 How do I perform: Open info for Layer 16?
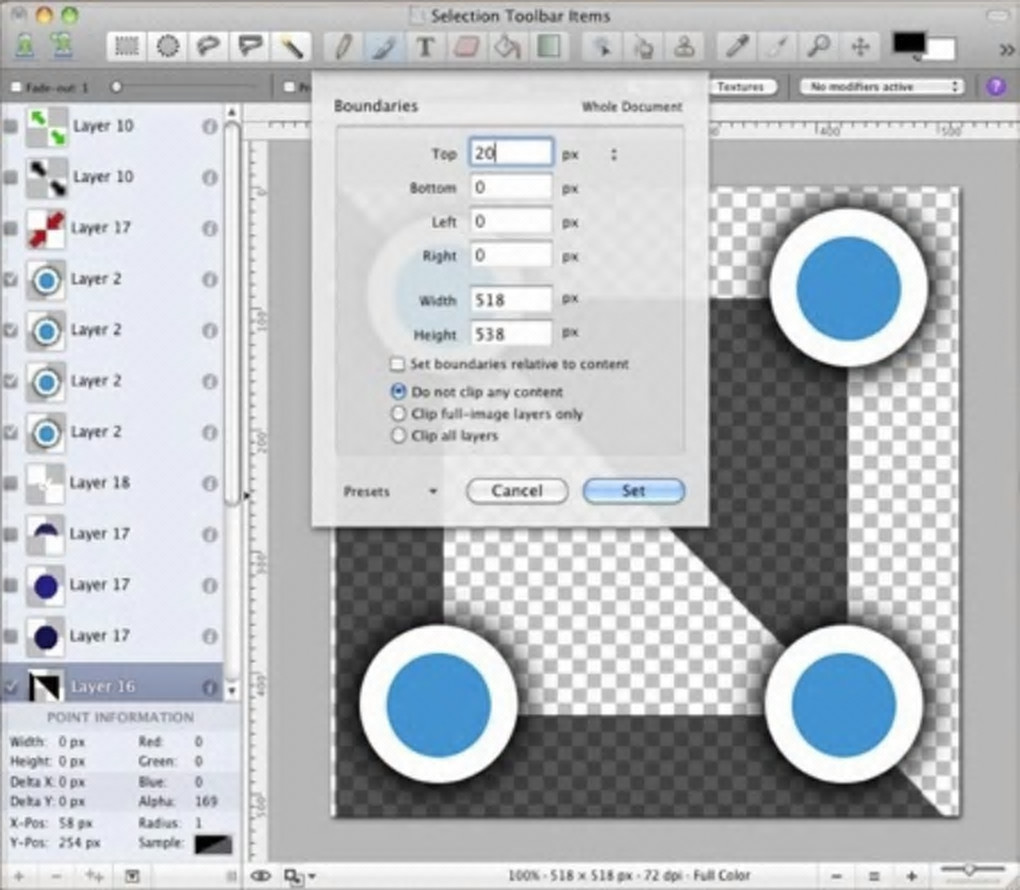209,687
